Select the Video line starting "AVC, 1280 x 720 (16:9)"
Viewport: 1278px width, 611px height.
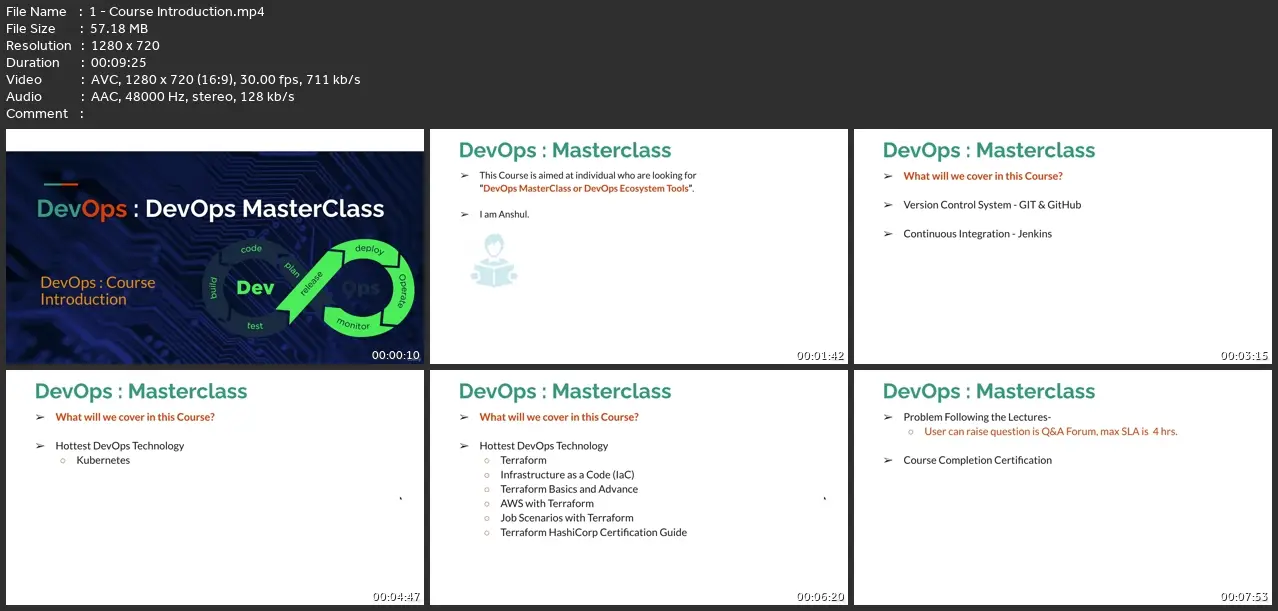click(225, 80)
